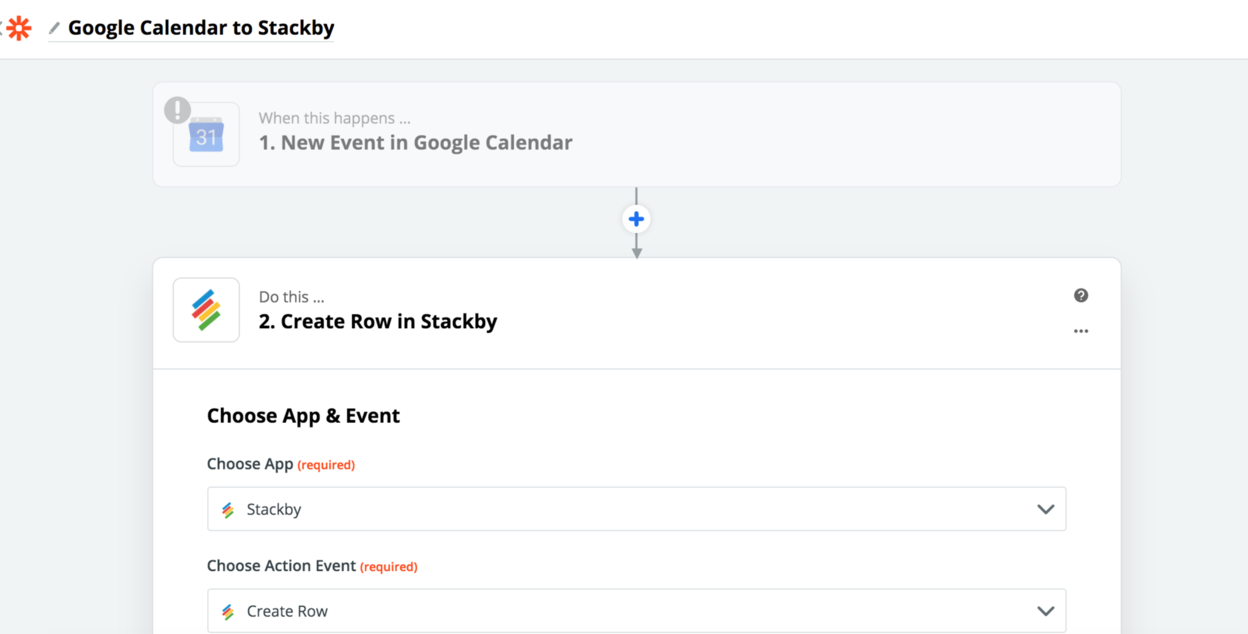Click small Stackby icon in Choose App field
Screen dimensions: 1248x634
228,510
